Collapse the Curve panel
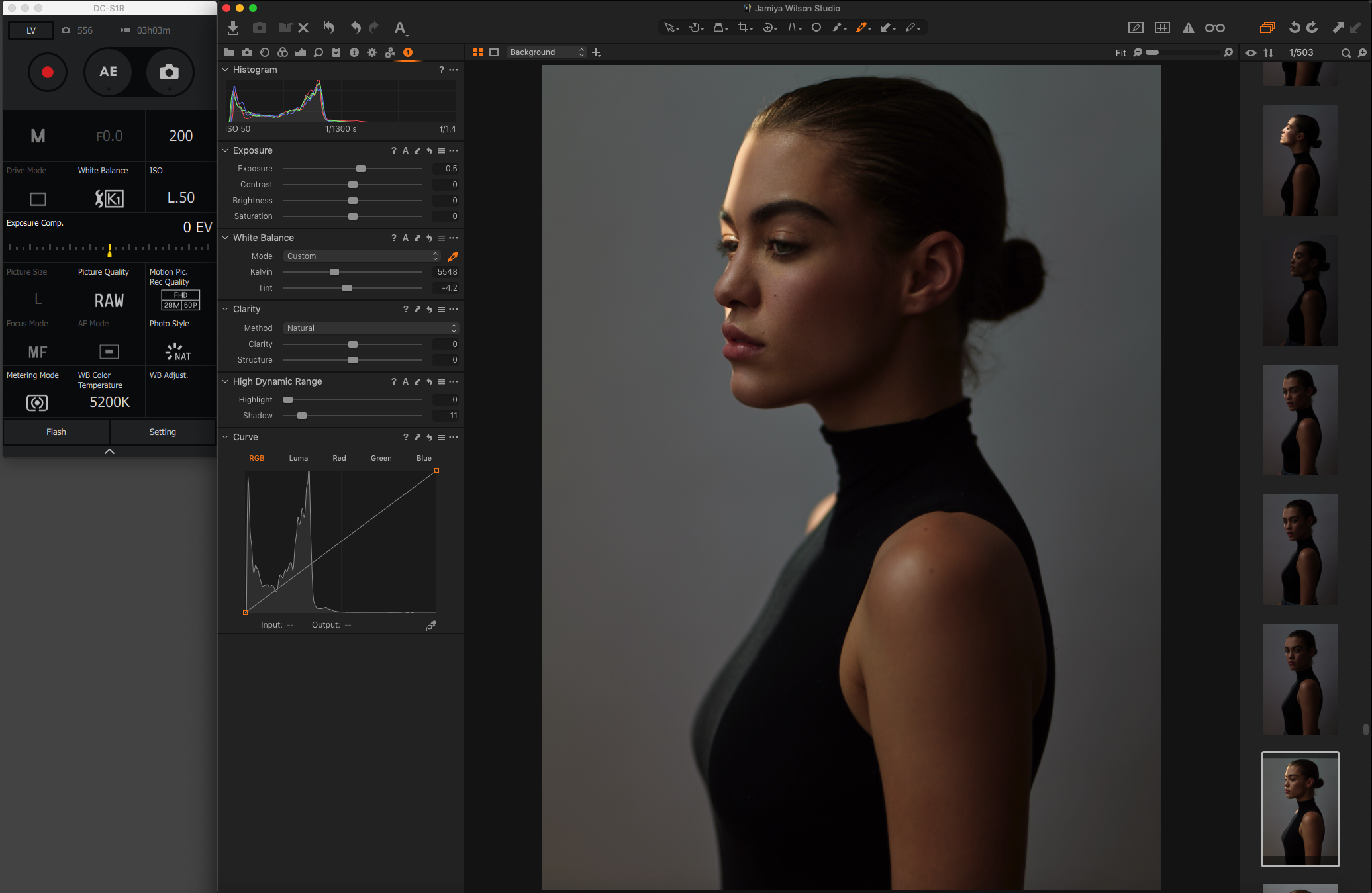1372x893 pixels. coord(225,437)
